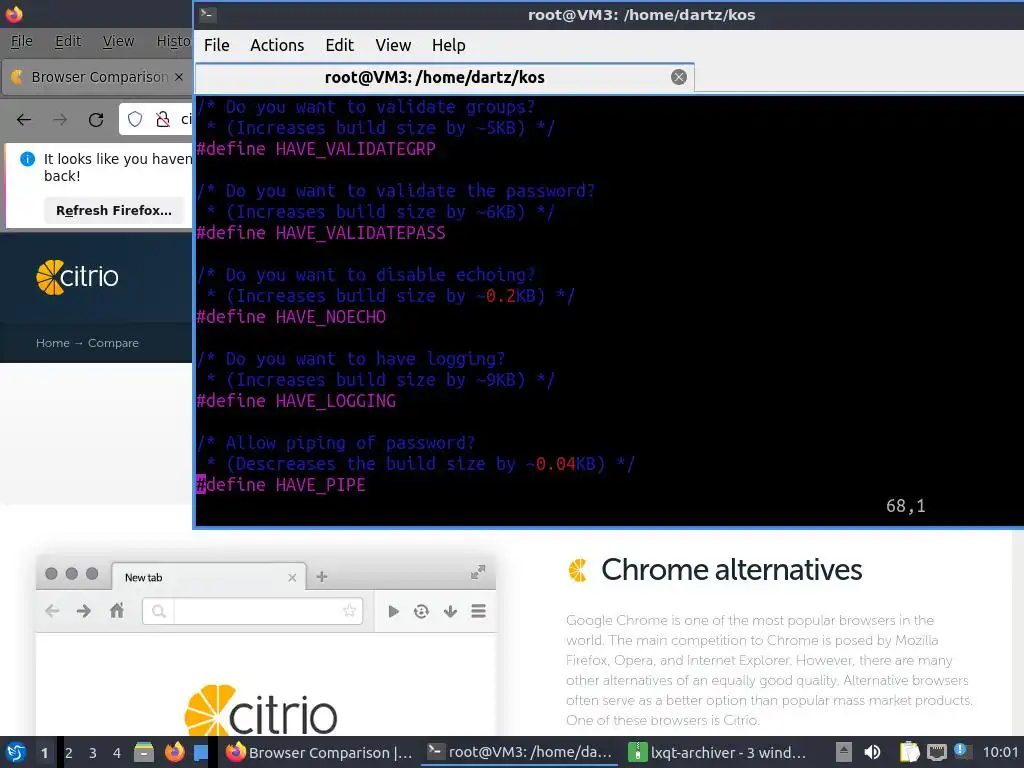Click the info icon in Firefox notification
Viewport: 1024px width, 768px height.
coord(27,159)
